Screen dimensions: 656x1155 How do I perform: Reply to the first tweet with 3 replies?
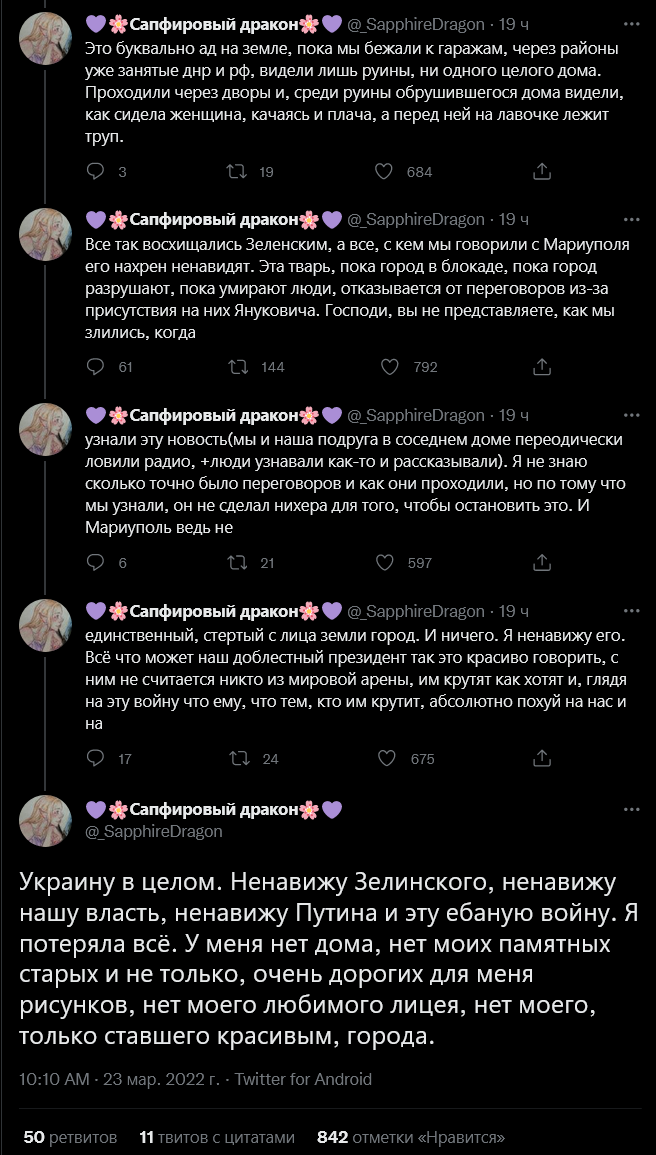pyautogui.click(x=96, y=171)
